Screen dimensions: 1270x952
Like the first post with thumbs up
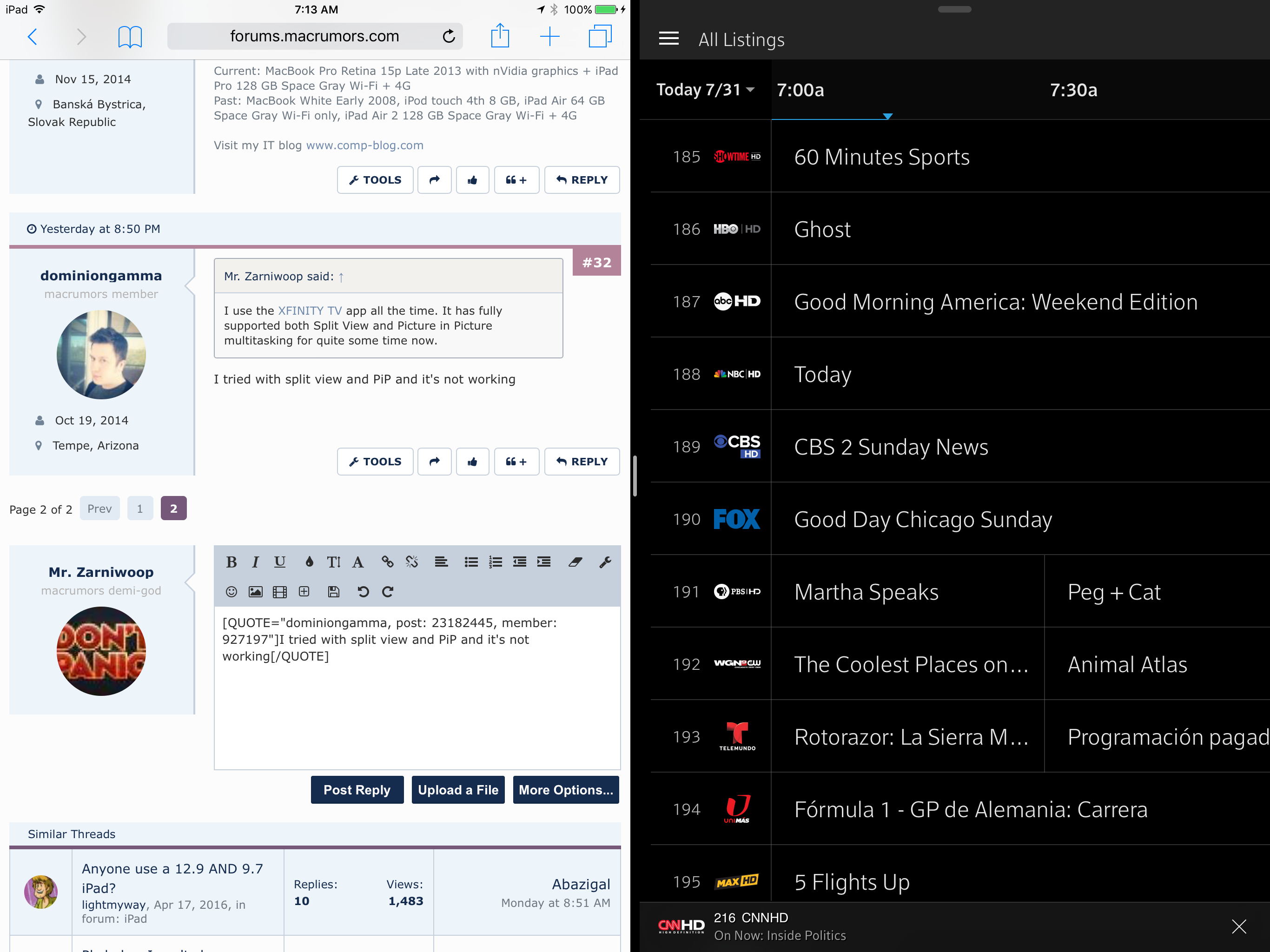coord(472,180)
